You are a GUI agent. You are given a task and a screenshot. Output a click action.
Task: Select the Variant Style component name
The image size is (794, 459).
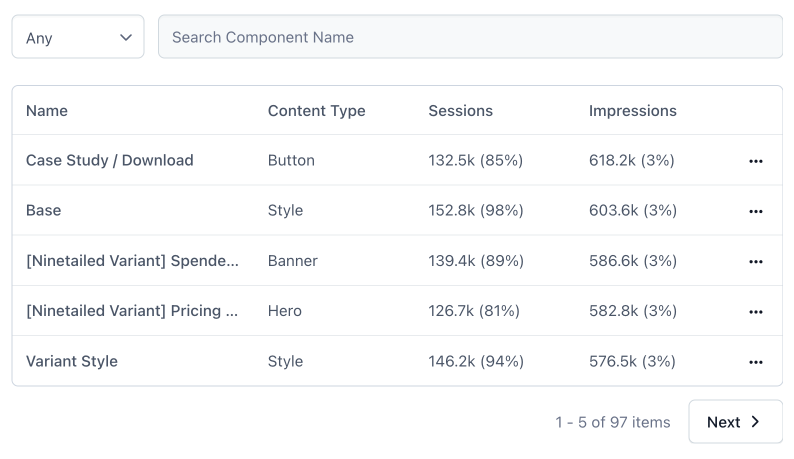[72, 361]
